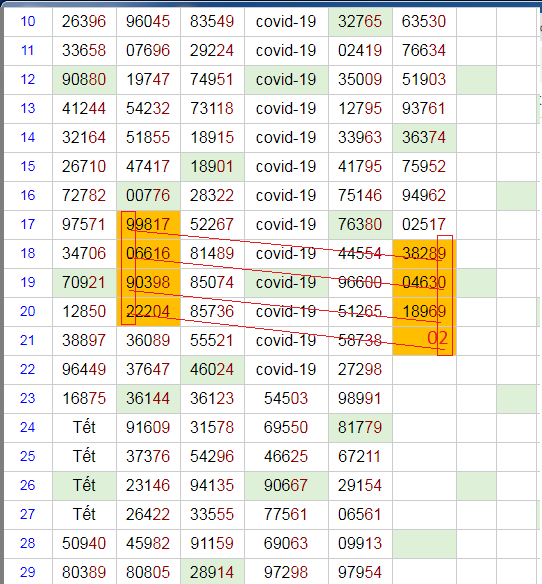Select first Tết cell in row 24

[84, 428]
